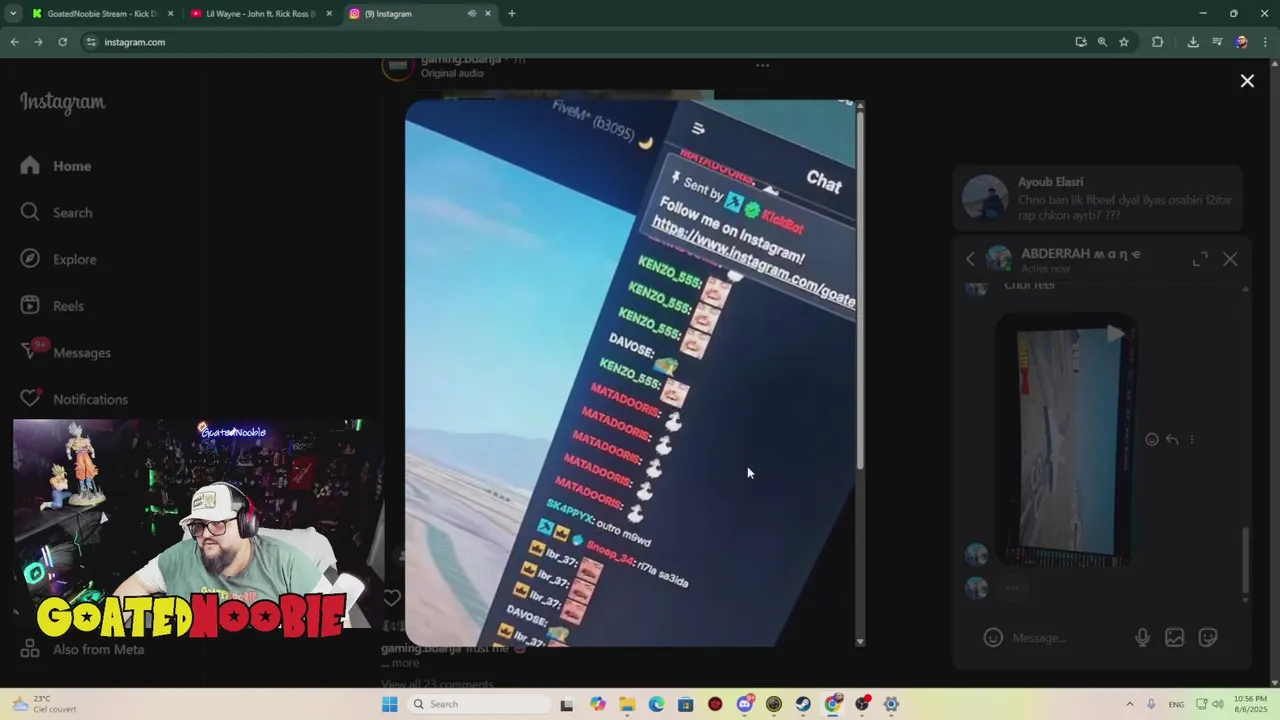Open Chrome three-dot menu

[1265, 42]
